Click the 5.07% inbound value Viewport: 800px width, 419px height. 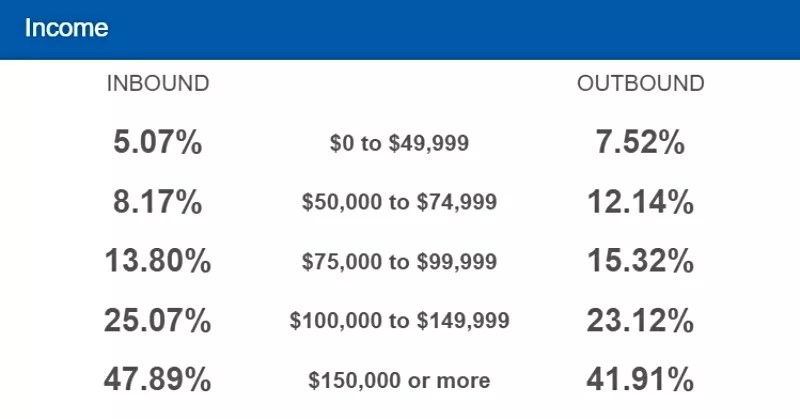point(158,143)
